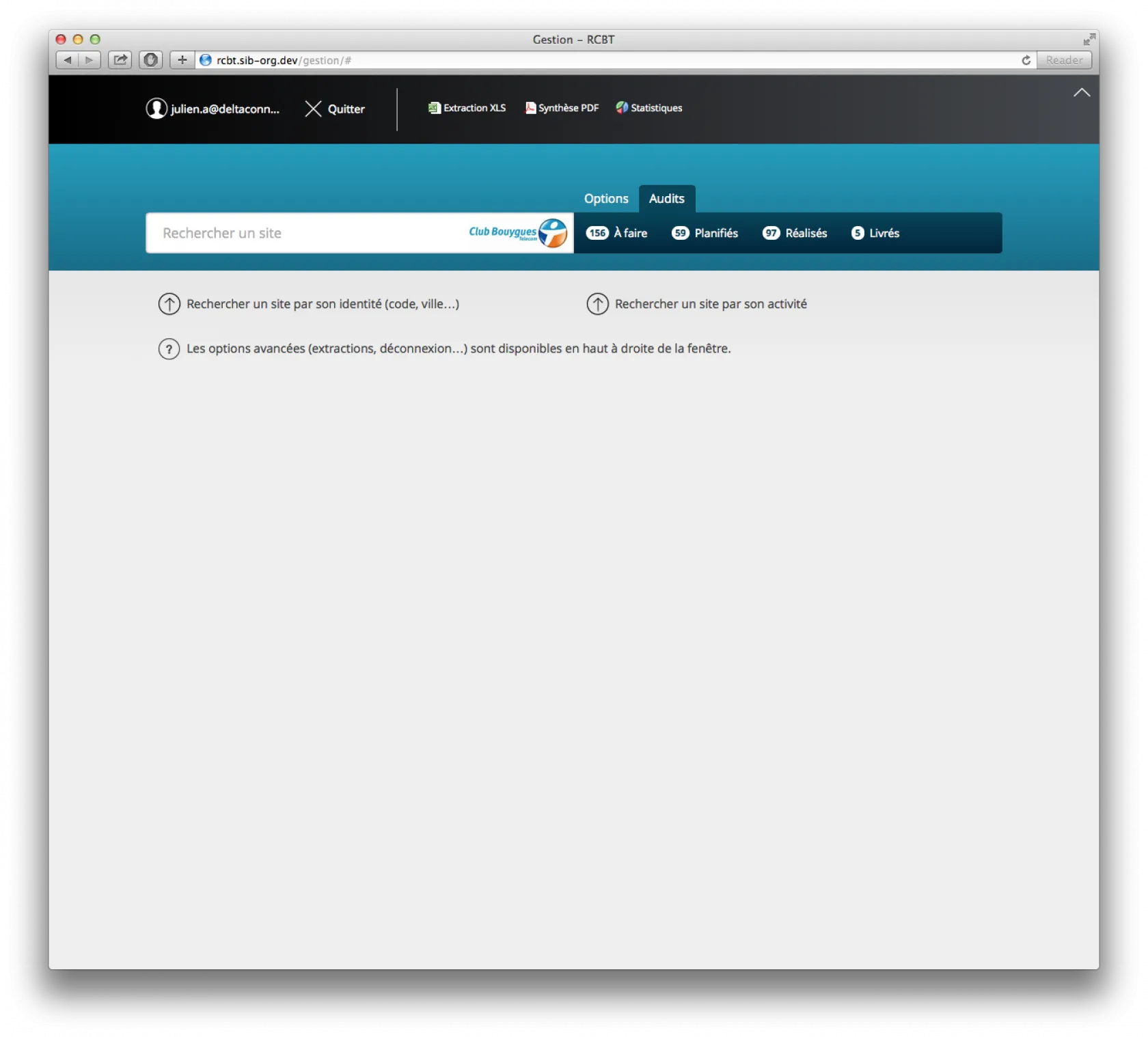Click up-arrow icon beside search by activité

(x=597, y=304)
